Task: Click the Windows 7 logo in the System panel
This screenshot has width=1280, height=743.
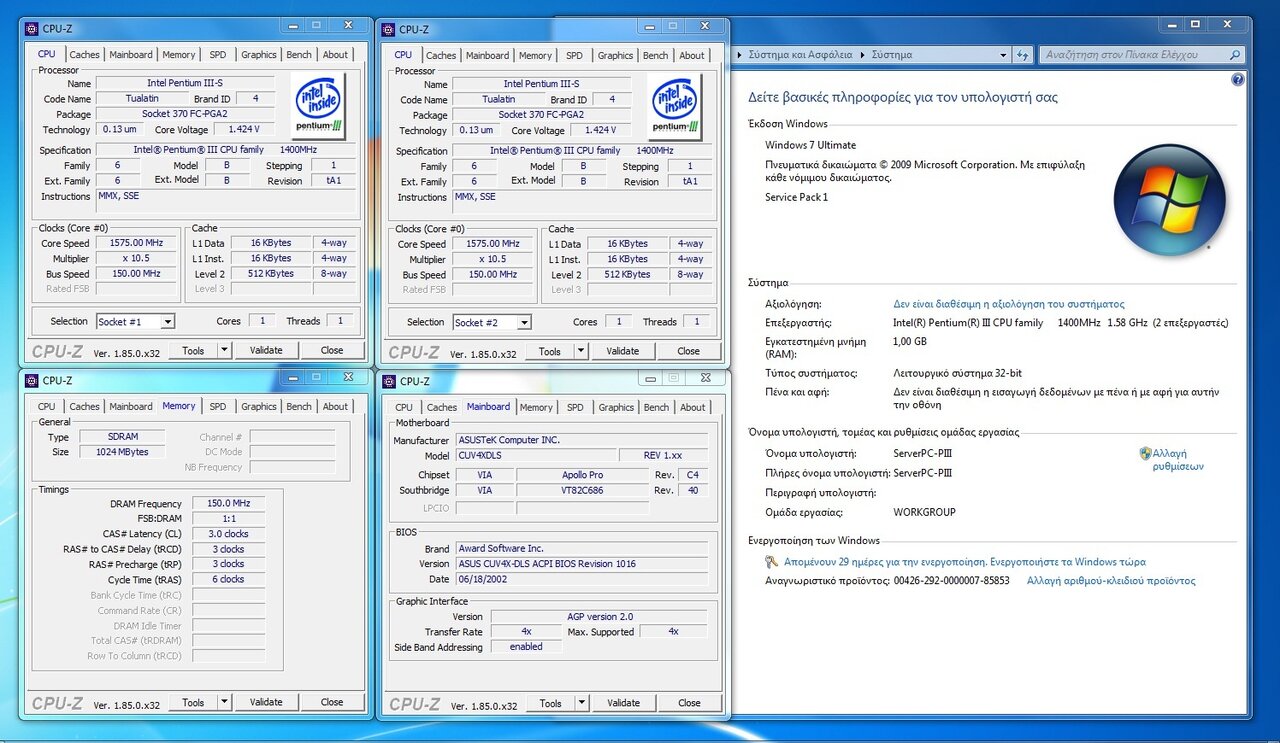Action: pyautogui.click(x=1169, y=200)
